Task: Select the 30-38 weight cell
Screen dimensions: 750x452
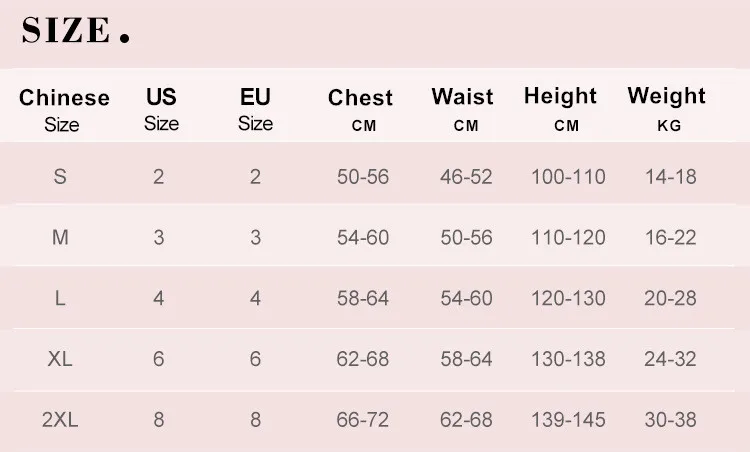Action: (670, 419)
